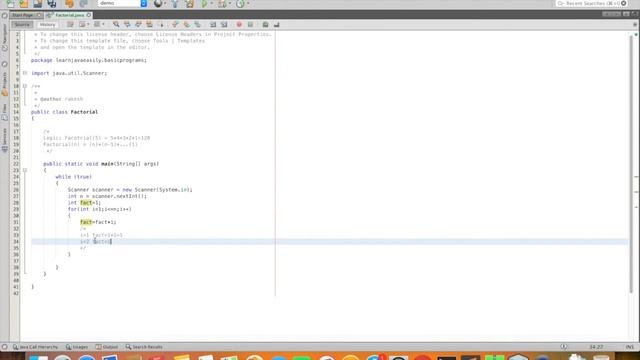Maximize the editor window
The image size is (640, 360).
(x=634, y=14)
